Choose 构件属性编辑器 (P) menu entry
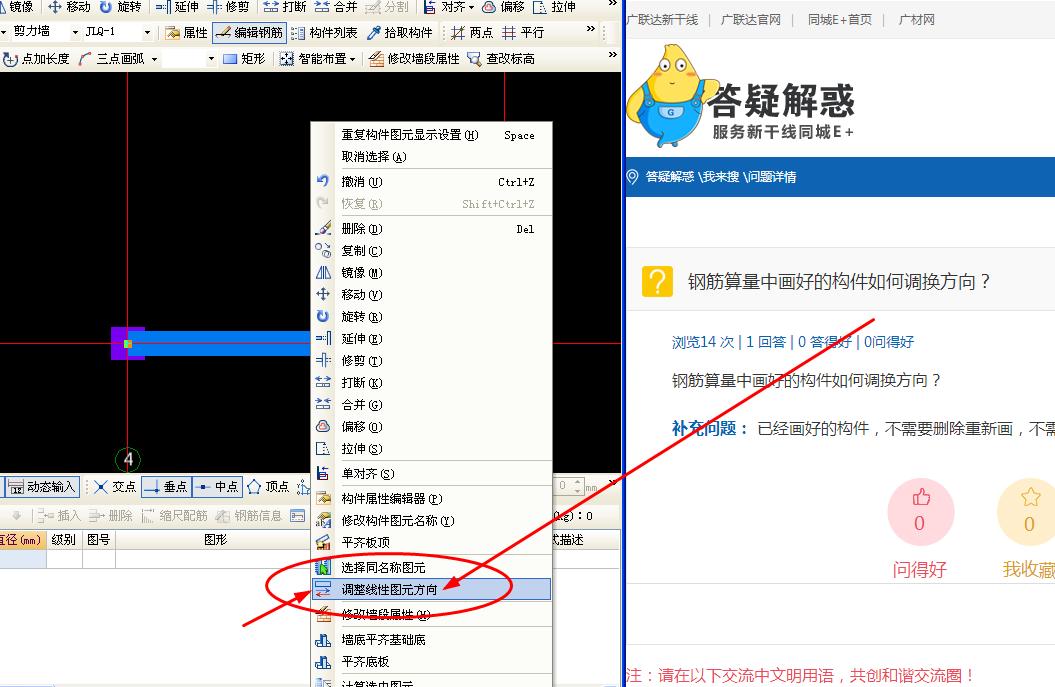The height and width of the screenshot is (687, 1055). (431, 499)
